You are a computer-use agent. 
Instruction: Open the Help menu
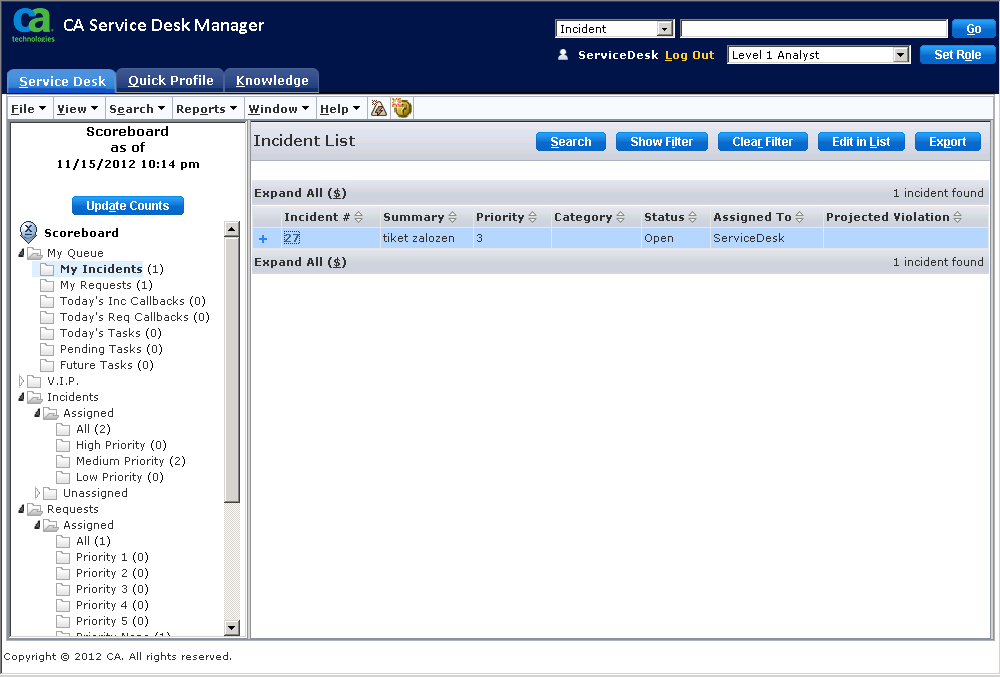tap(340, 109)
